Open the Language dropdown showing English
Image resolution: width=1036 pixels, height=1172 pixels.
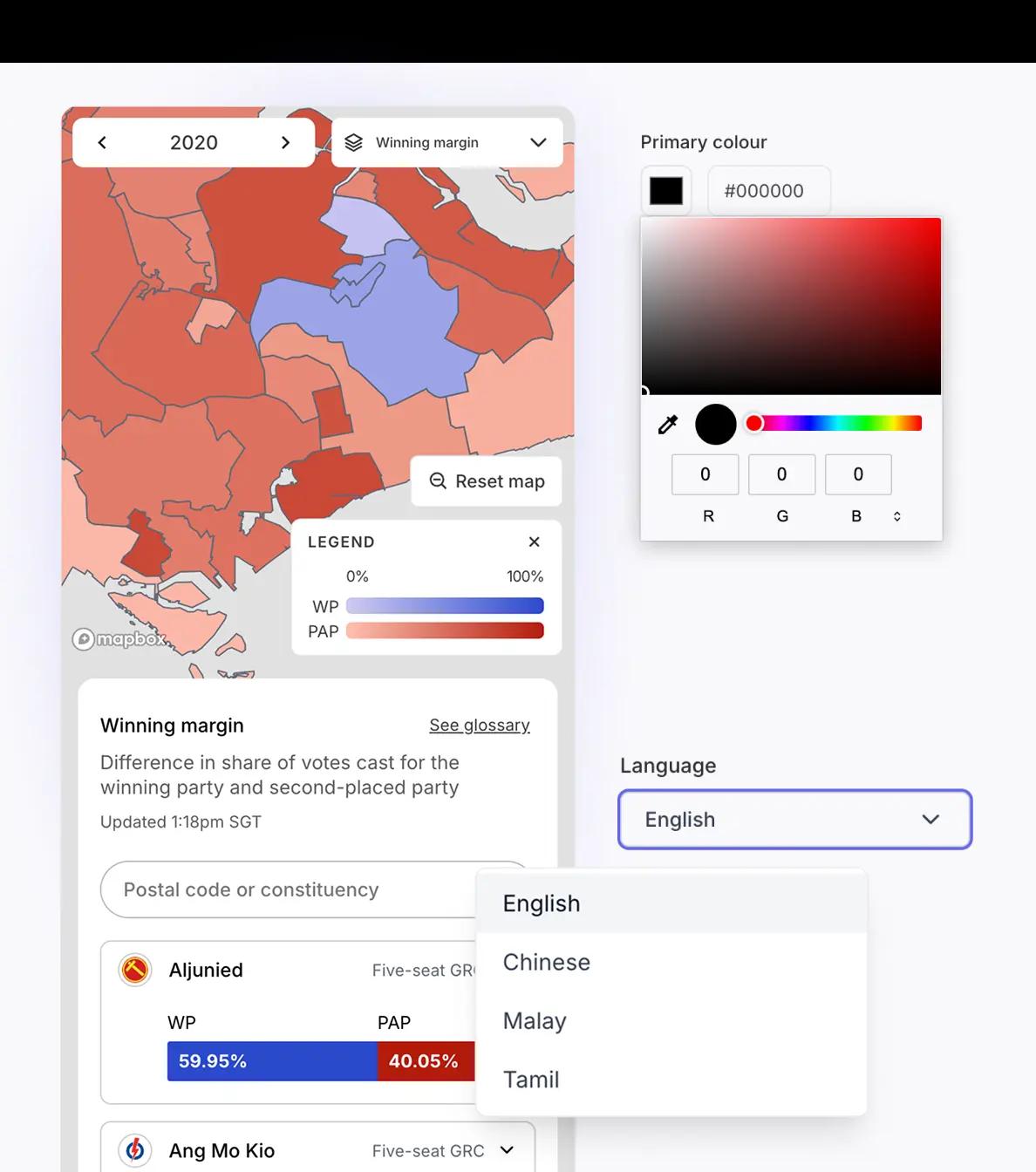point(795,820)
